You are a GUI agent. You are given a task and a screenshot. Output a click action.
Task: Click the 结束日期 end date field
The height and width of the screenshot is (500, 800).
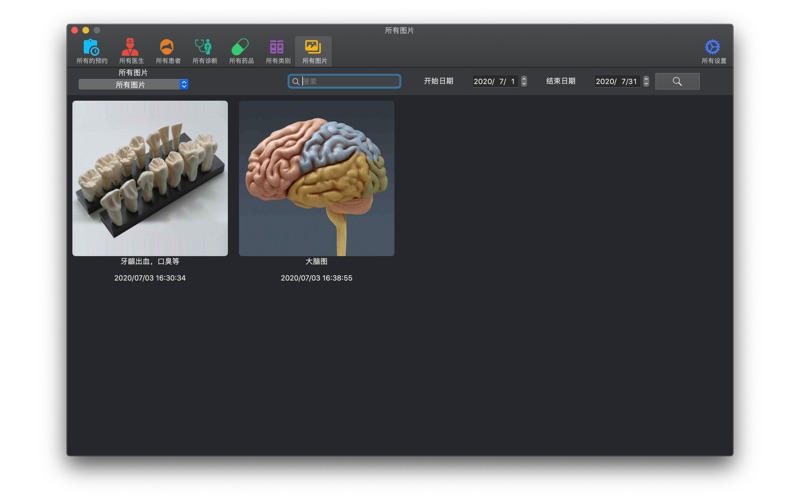point(616,81)
